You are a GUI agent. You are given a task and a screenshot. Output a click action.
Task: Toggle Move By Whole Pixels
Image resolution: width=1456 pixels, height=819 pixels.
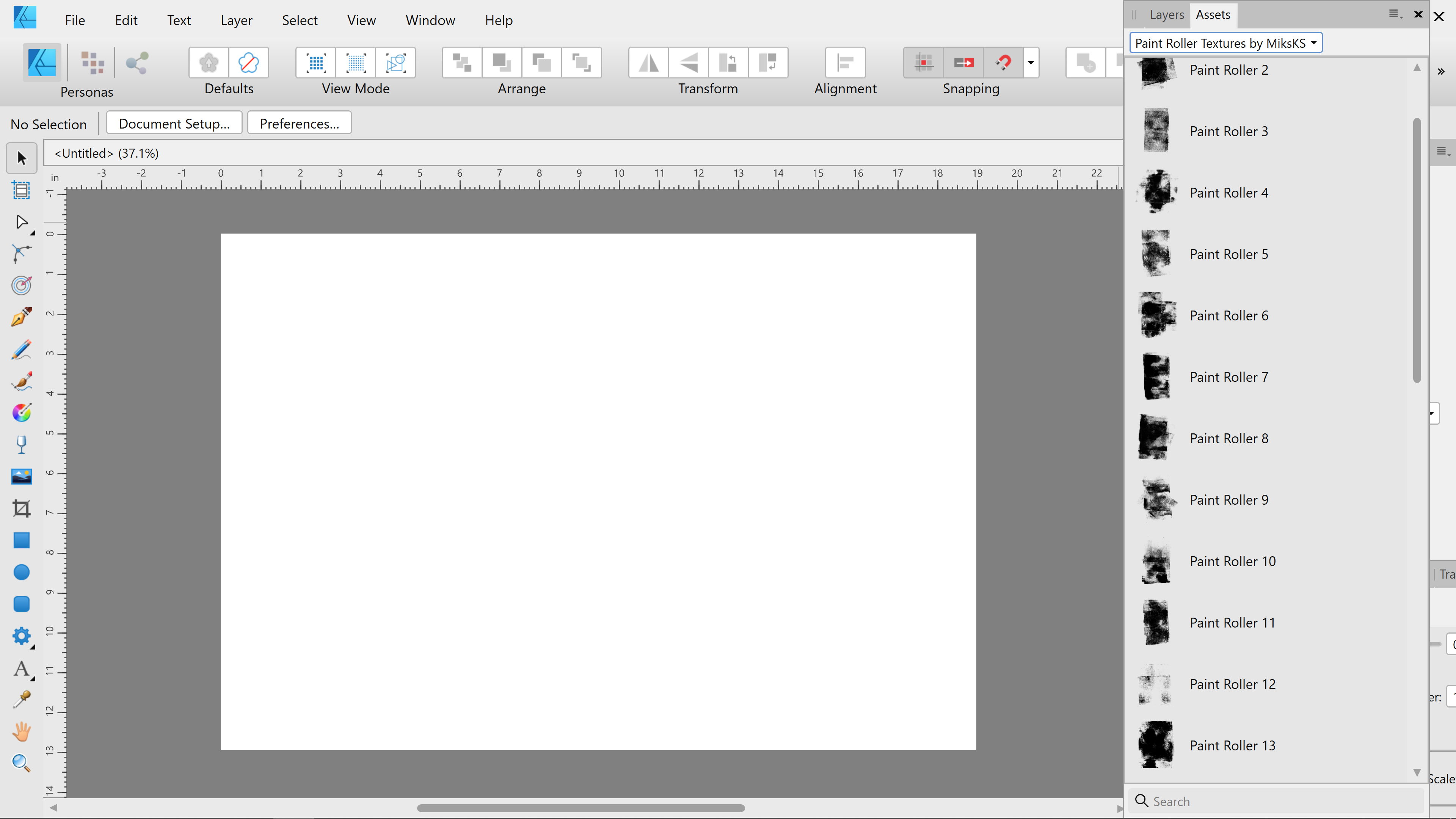tap(964, 63)
